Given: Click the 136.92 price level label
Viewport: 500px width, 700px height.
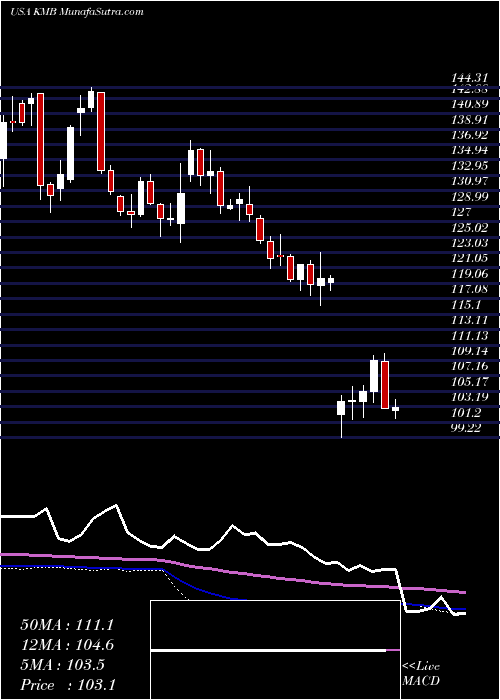Looking at the screenshot, I should coord(472,134).
